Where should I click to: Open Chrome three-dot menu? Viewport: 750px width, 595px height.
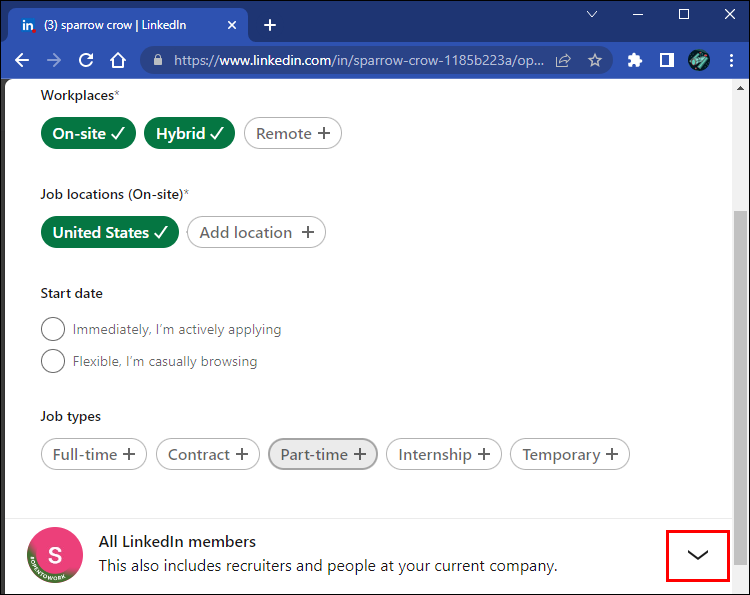[x=731, y=60]
